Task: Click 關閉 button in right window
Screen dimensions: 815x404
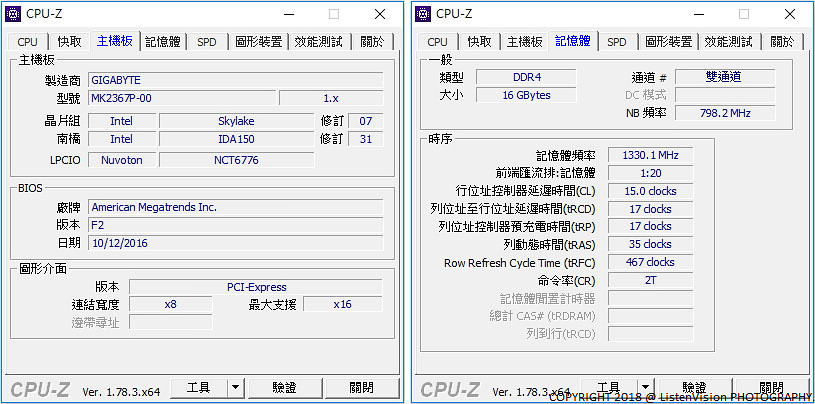Action: coord(772,388)
